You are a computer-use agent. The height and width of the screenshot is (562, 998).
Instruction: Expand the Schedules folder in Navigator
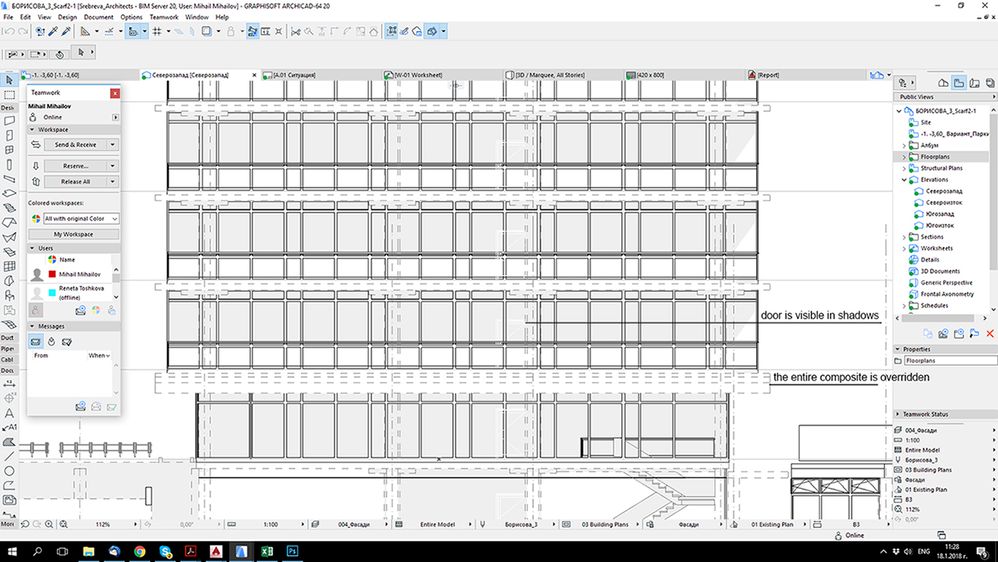[x=904, y=306]
